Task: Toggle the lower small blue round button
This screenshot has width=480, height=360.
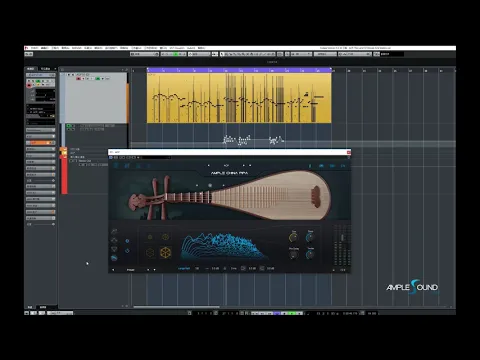Action: point(127,251)
